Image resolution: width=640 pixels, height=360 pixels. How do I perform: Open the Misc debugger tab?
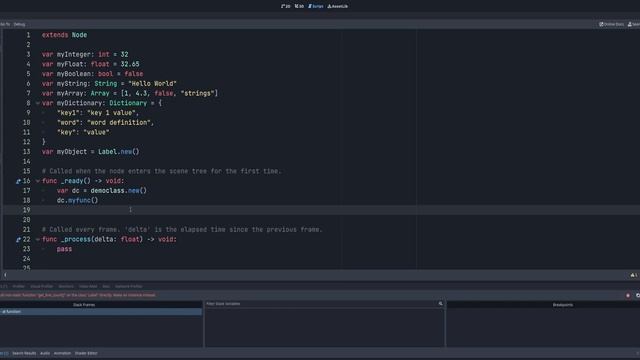(106, 287)
